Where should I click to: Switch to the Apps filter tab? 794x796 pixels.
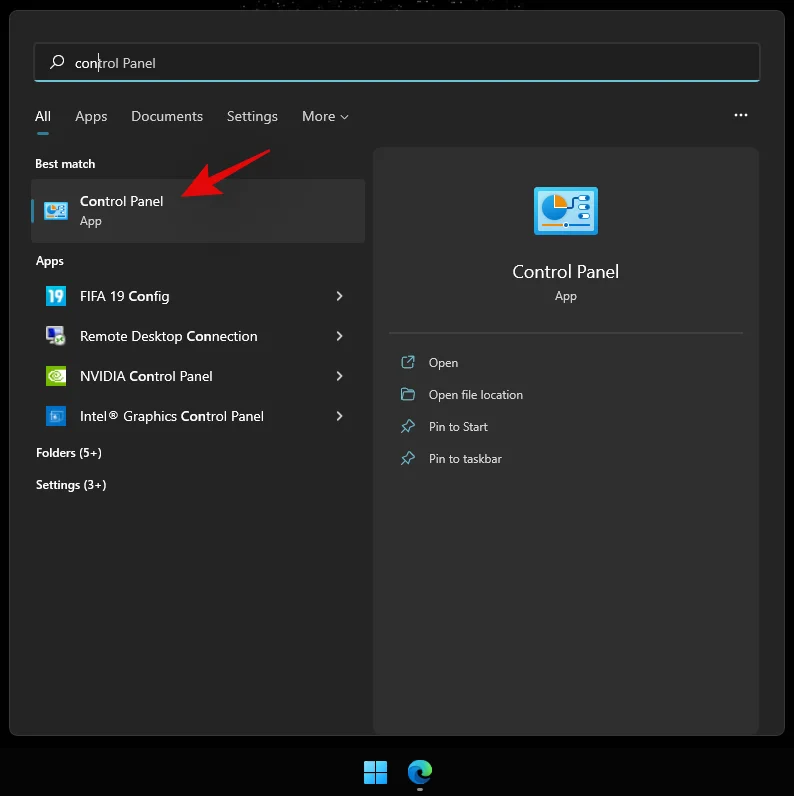point(91,116)
